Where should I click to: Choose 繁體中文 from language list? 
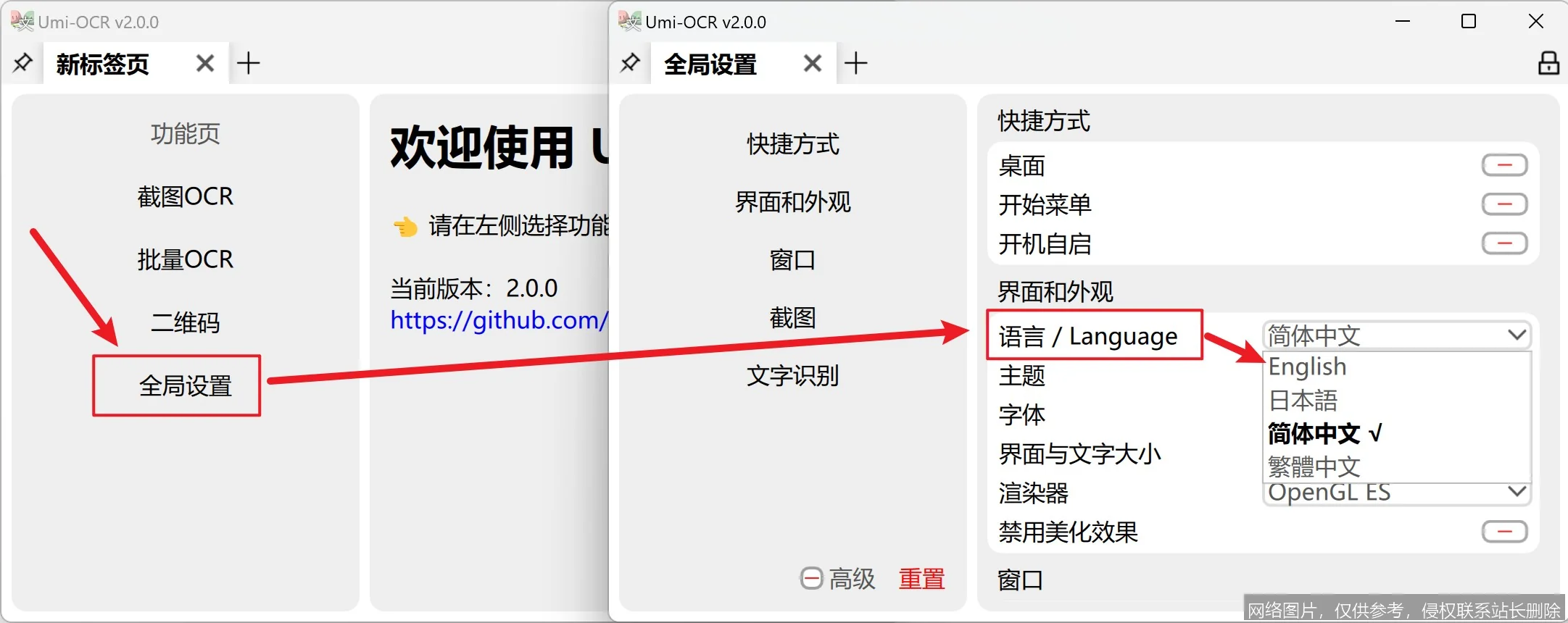point(1397,467)
